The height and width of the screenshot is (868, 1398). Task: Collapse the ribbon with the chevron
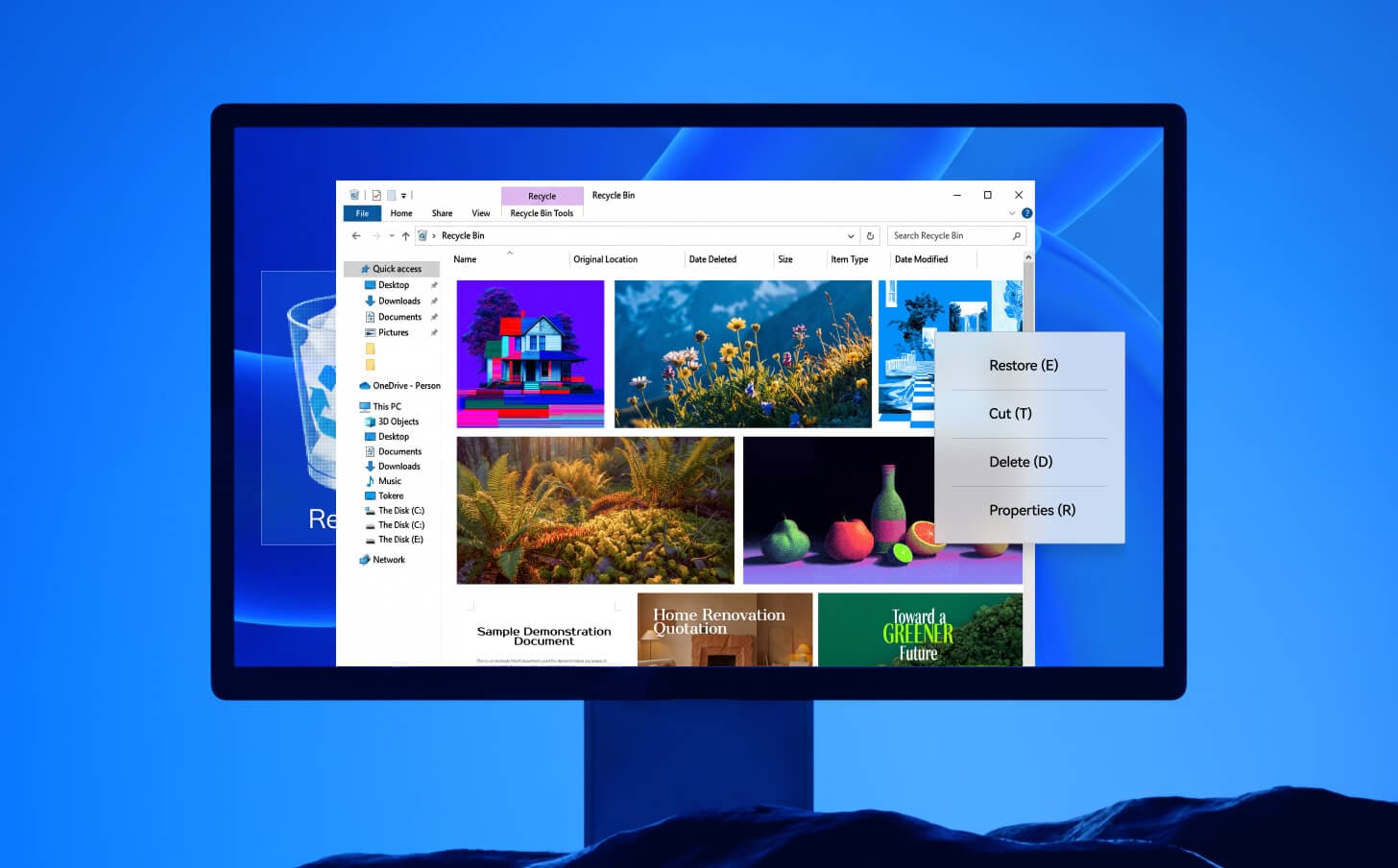pyautogui.click(x=1012, y=213)
